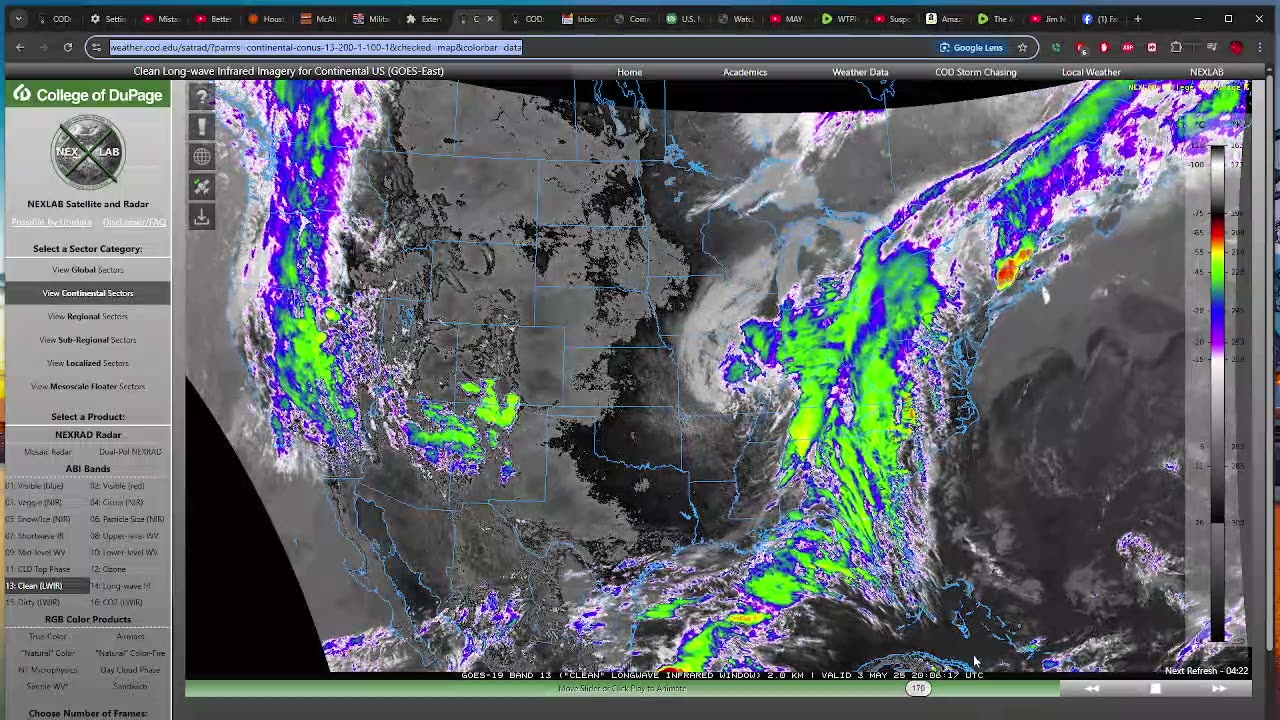Switch to the Settings browser tab
Screen dimensions: 1280x720
[108, 18]
